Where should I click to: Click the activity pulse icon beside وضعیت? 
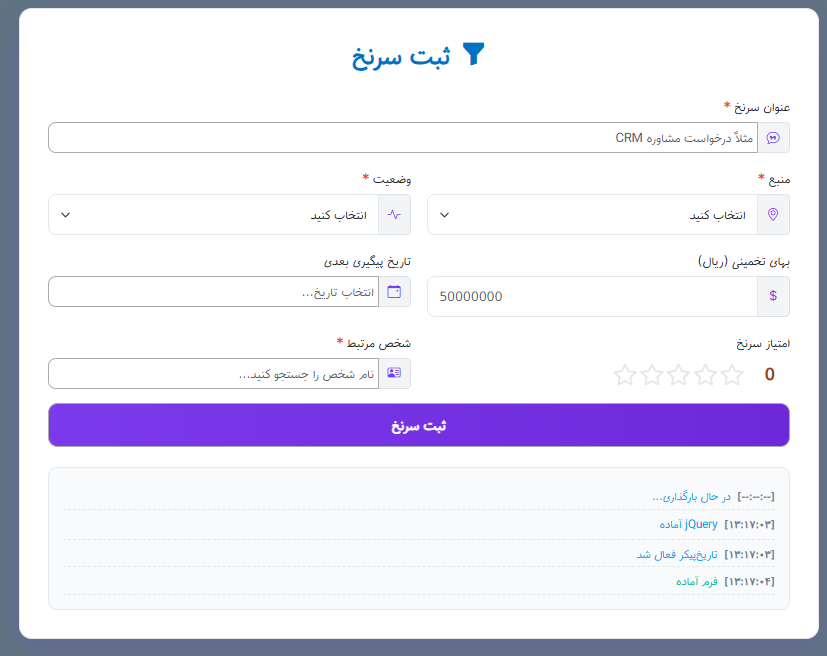(x=394, y=215)
